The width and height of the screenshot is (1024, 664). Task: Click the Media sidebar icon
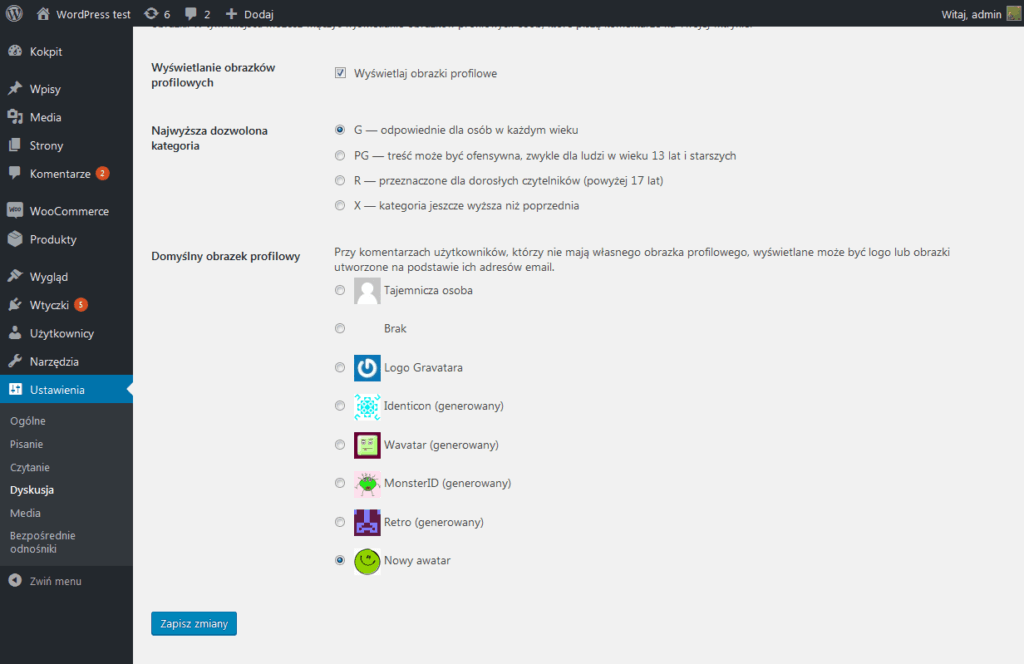15,117
